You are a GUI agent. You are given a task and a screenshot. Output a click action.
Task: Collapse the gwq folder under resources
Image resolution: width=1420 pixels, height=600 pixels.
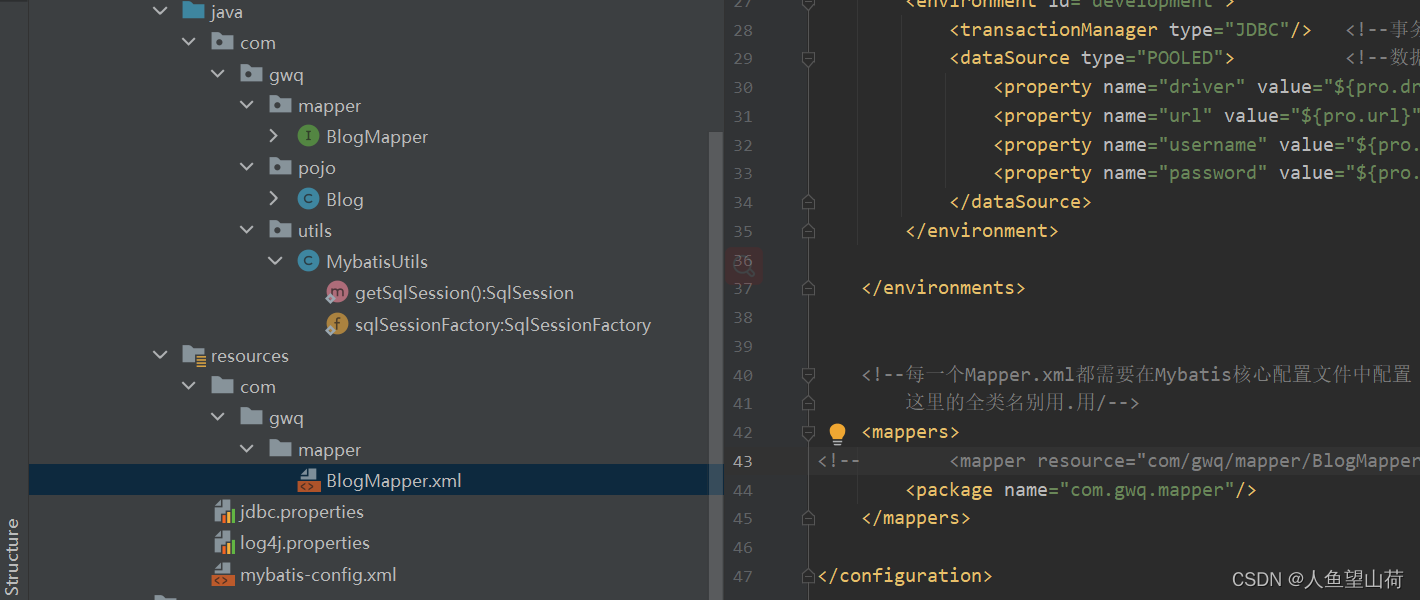point(218,418)
